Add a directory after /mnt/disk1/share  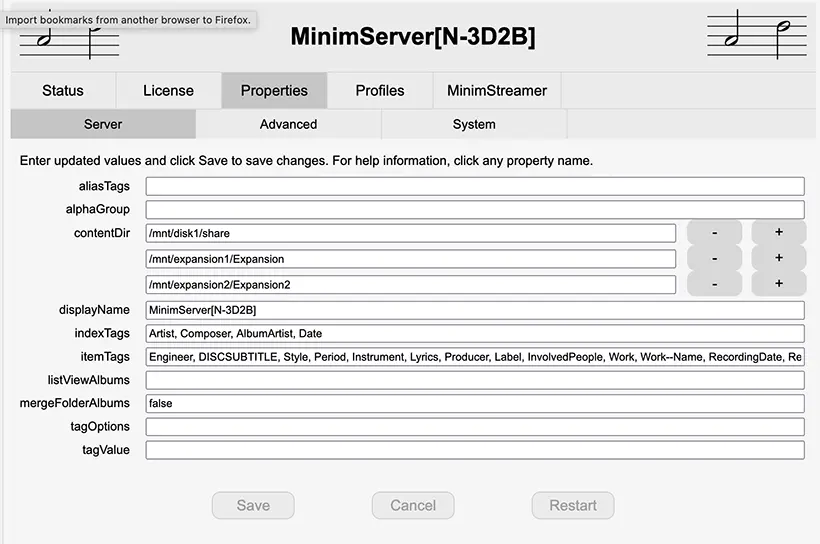click(x=779, y=232)
